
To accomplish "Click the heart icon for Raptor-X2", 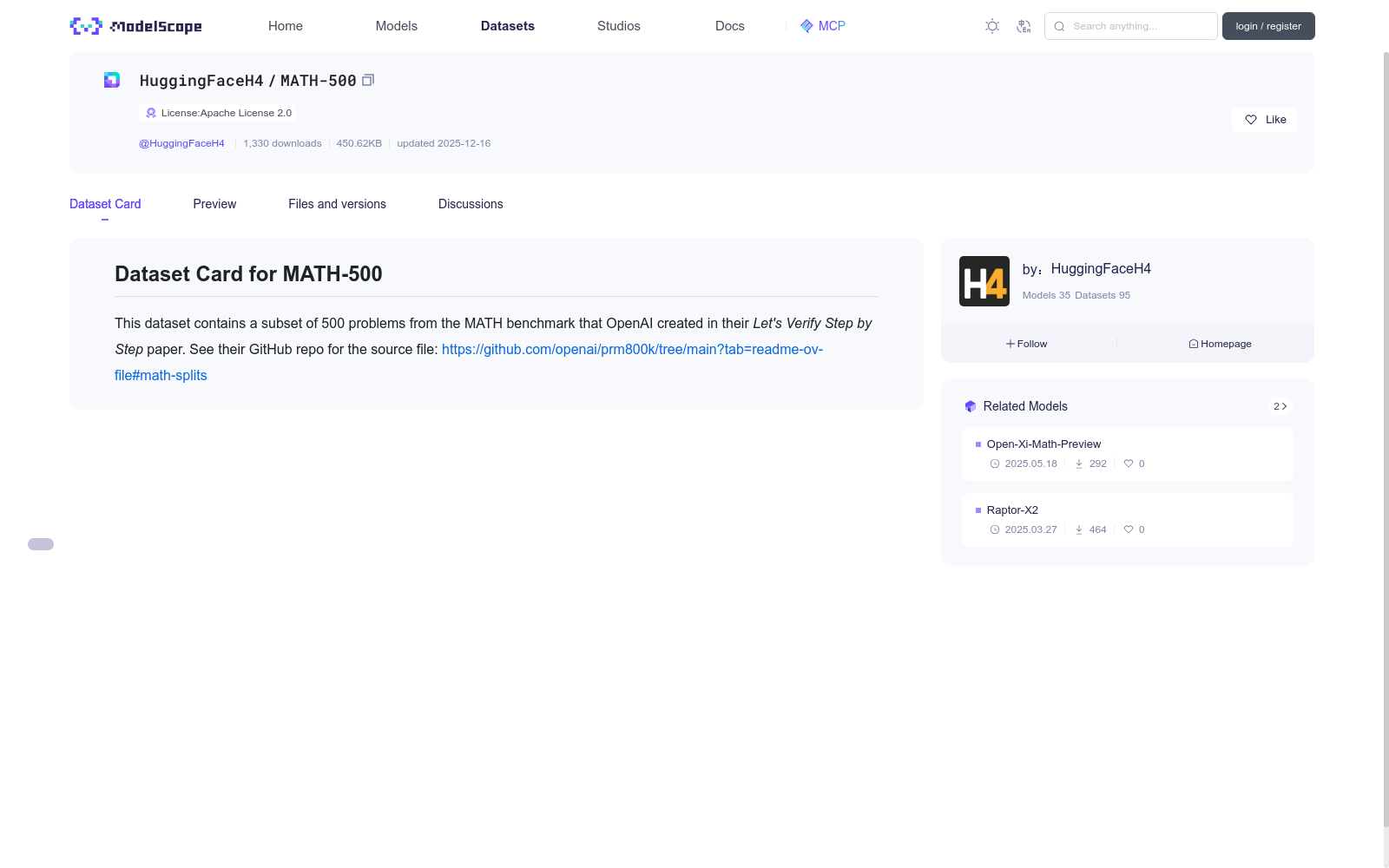I will 1129,529.
